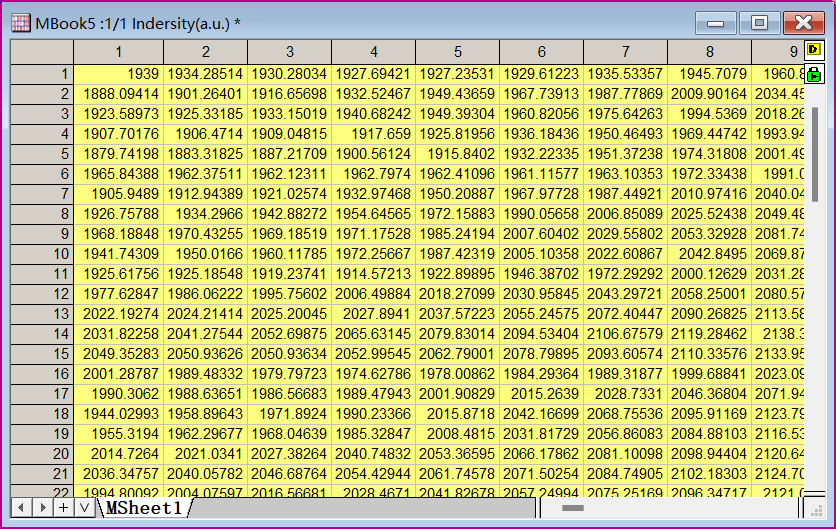The width and height of the screenshot is (836, 529).
Task: Click the yellow matrix object selector icon
Action: [x=814, y=50]
